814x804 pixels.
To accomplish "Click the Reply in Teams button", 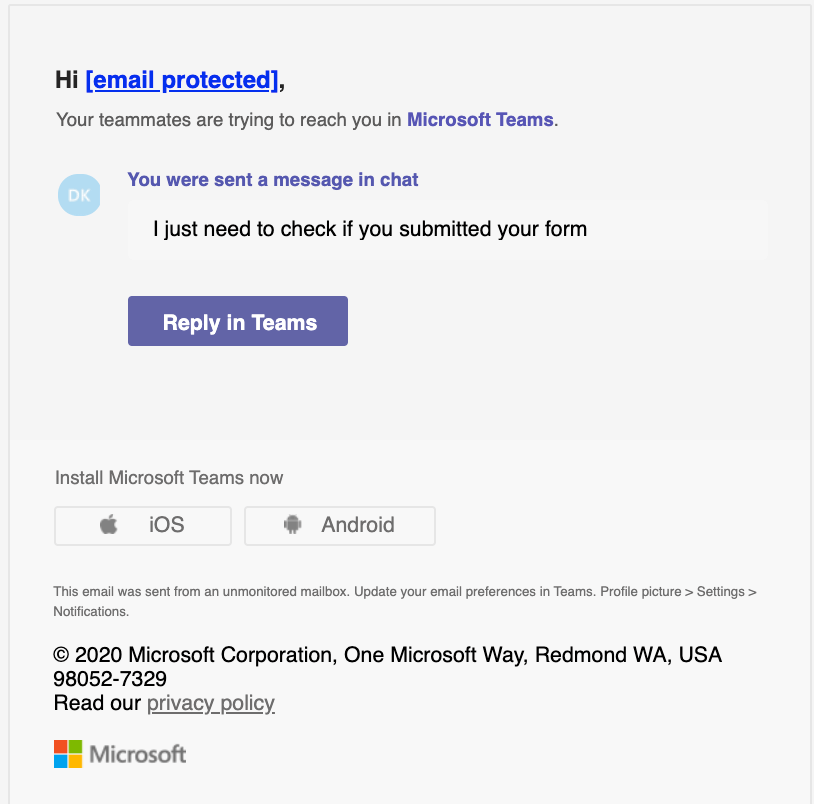I will tap(237, 321).
